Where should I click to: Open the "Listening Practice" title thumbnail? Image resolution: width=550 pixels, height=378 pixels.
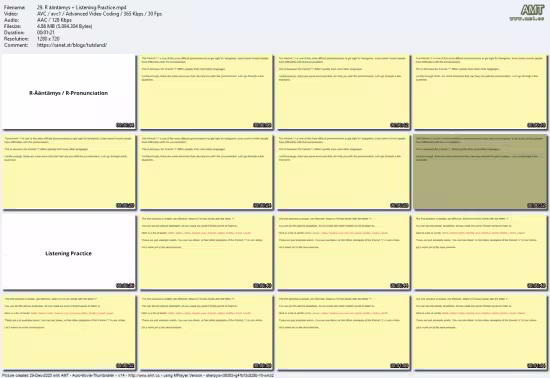tap(68, 252)
